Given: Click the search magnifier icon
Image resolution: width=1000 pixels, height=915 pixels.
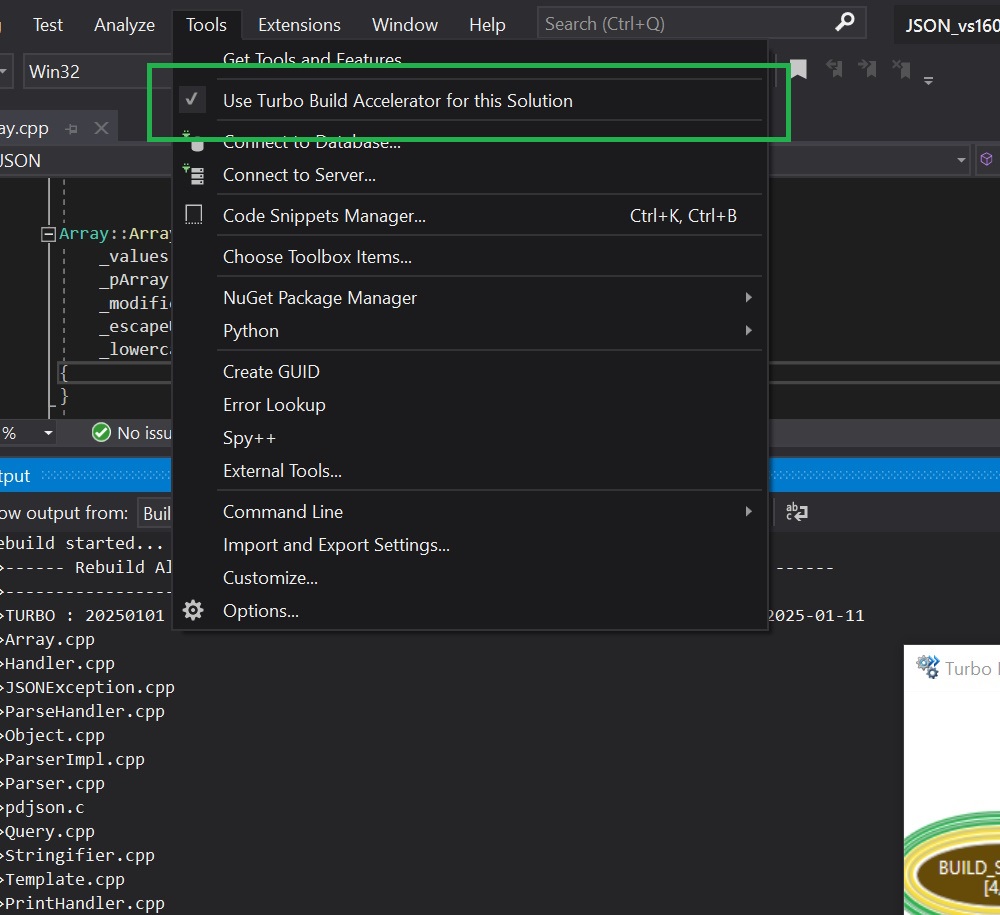Looking at the screenshot, I should pyautogui.click(x=845, y=22).
